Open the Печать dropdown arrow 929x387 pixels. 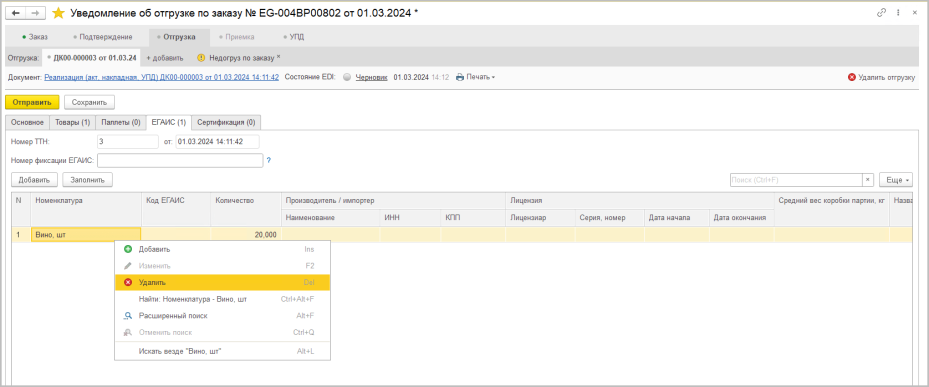click(493, 78)
